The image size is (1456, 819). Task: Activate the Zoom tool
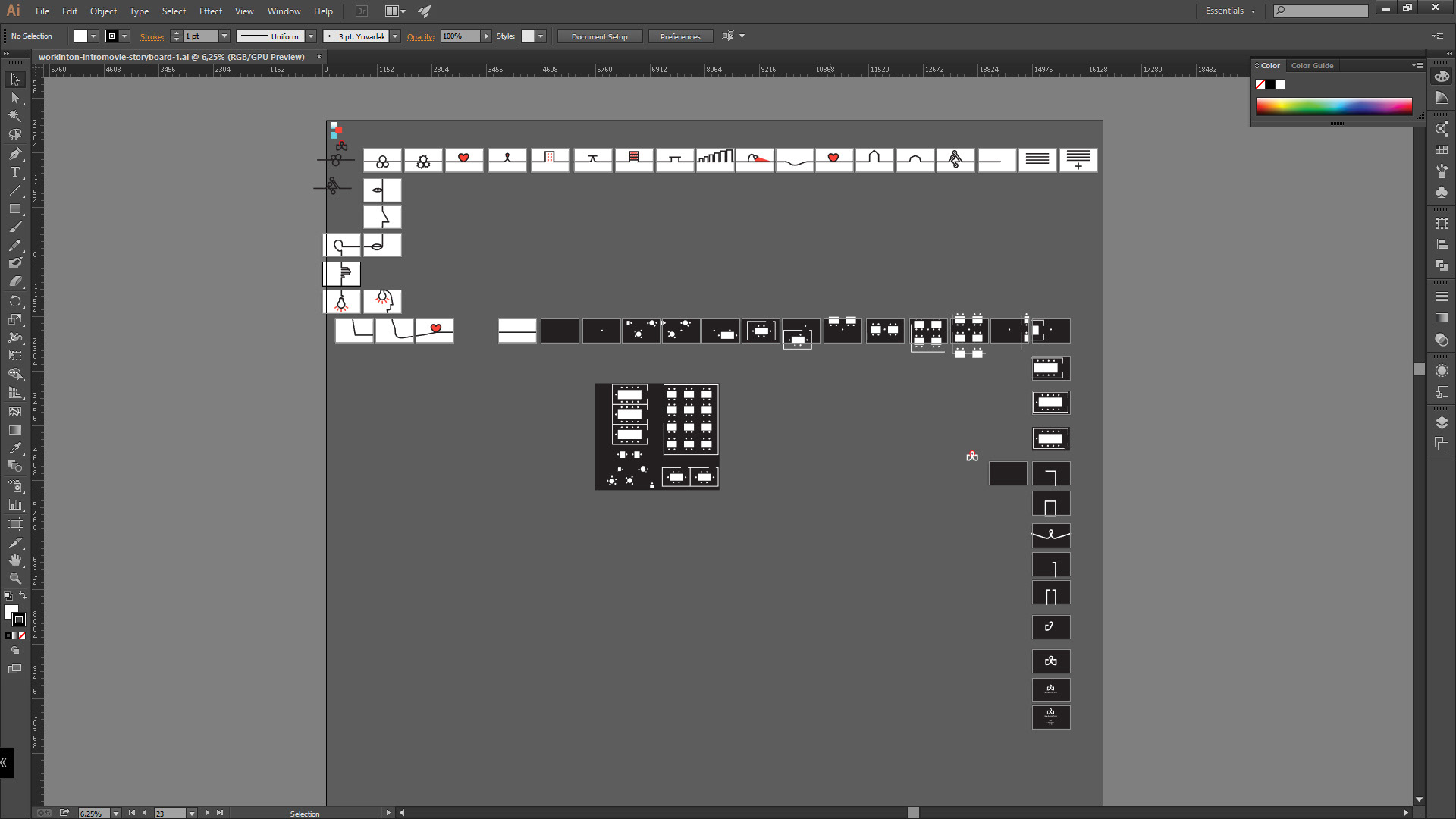(14, 579)
